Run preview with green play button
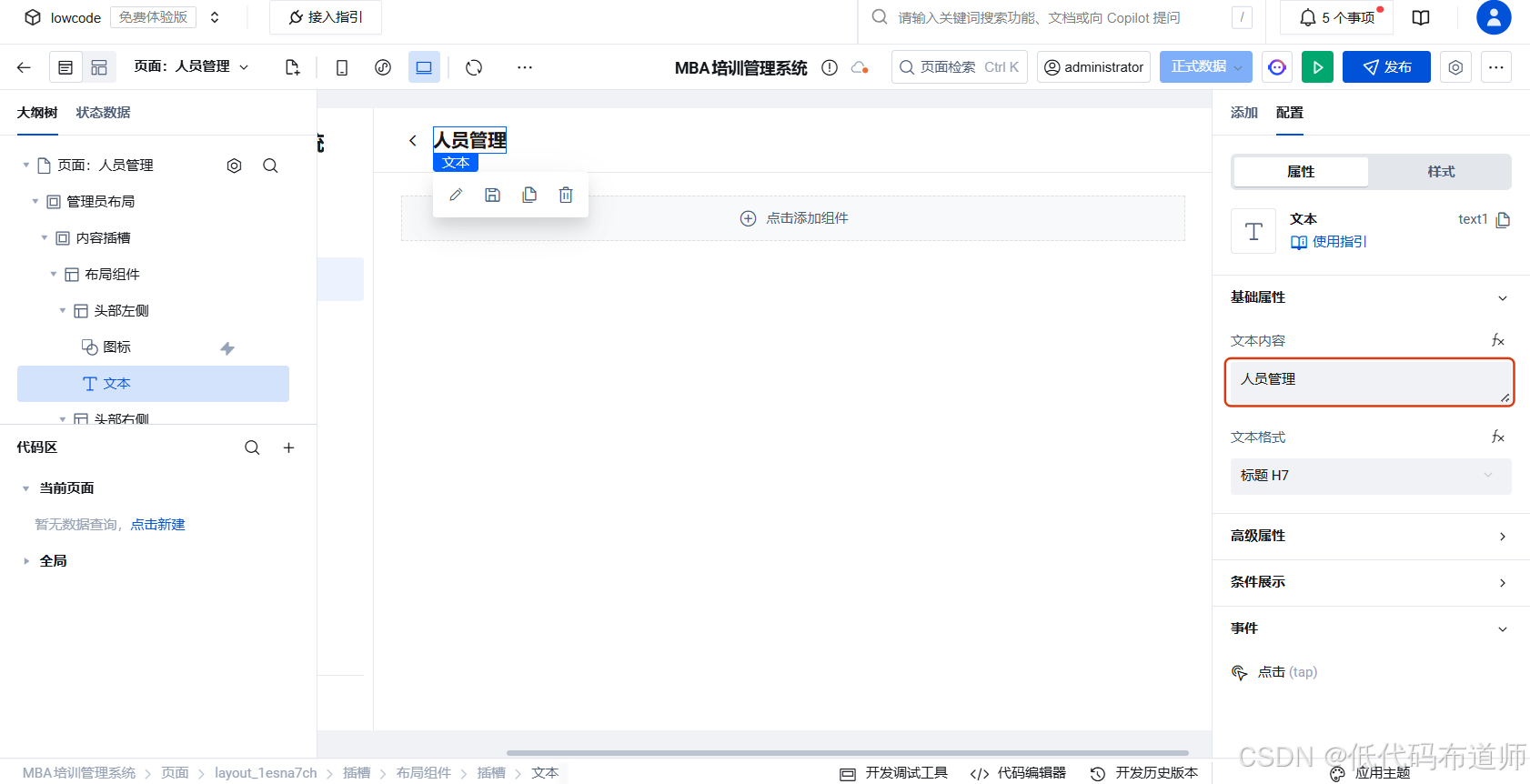Viewport: 1530px width, 784px height. point(1317,67)
